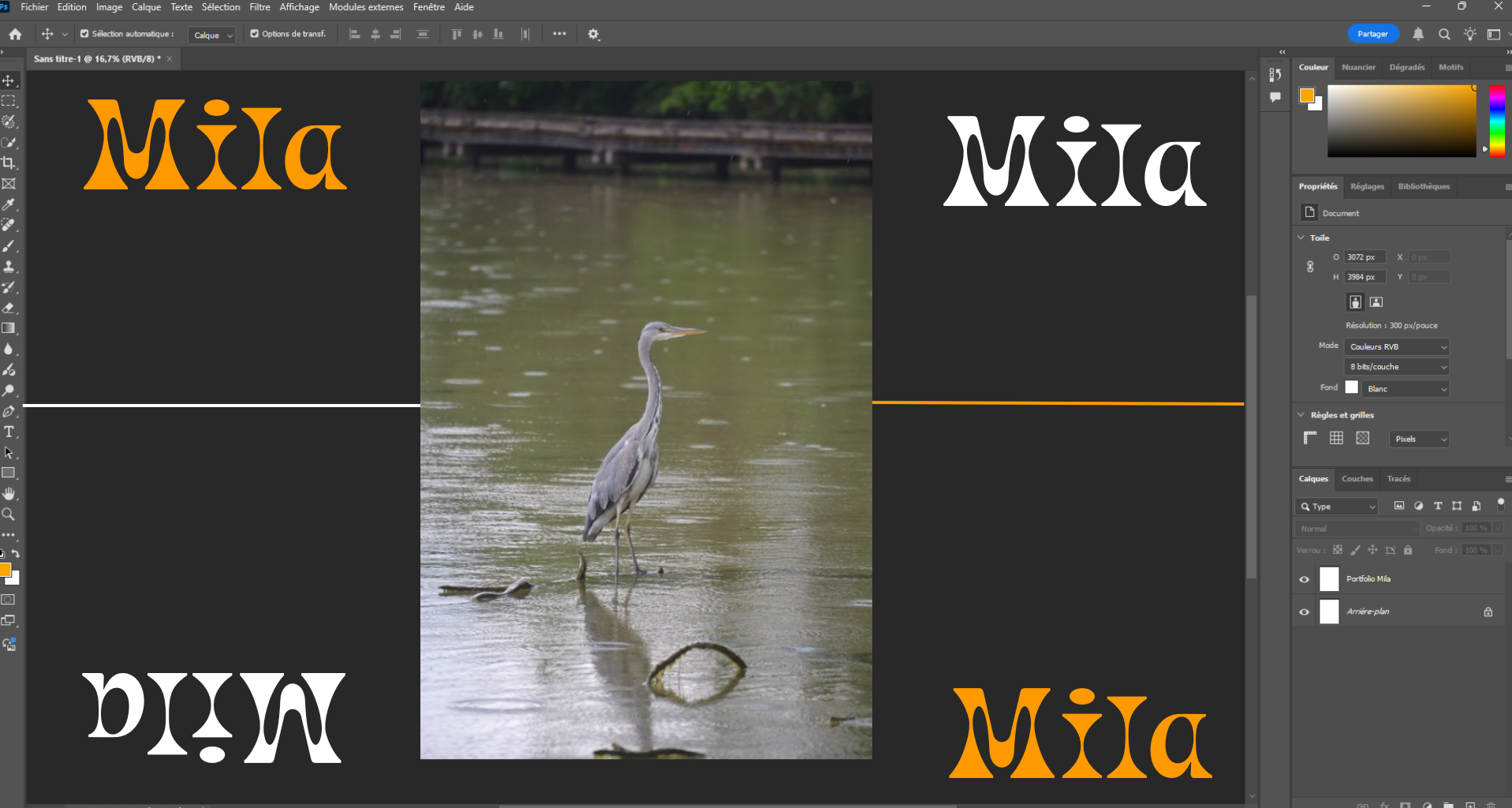Select the Clone Stamp tool
Viewport: 1512px width, 808px height.
click(9, 267)
